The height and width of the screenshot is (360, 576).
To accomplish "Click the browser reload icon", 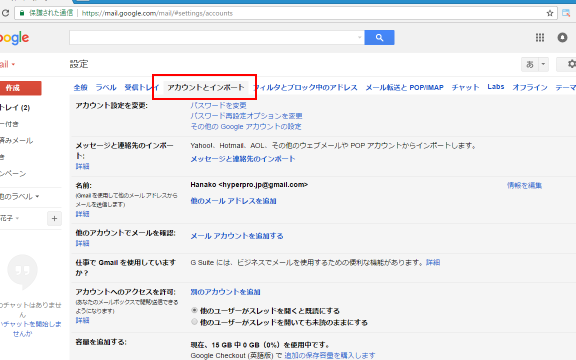I will 5,13.
